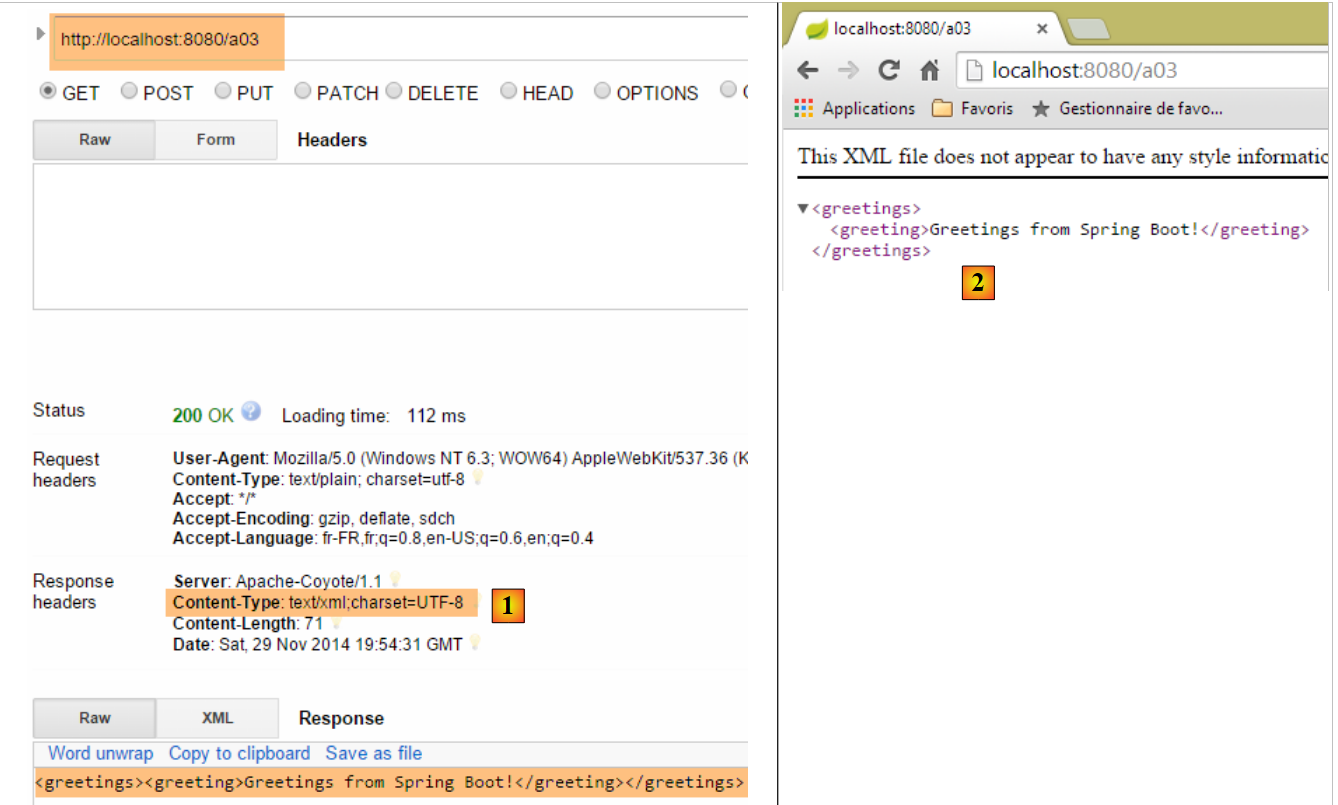The width and height of the screenshot is (1338, 805).
Task: Click the browser forward arrow button
Action: 848,70
